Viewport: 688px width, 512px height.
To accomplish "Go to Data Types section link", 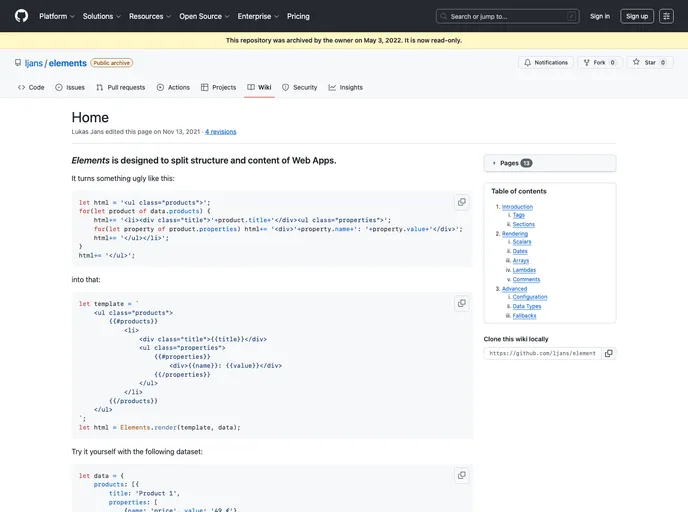I will (527, 306).
